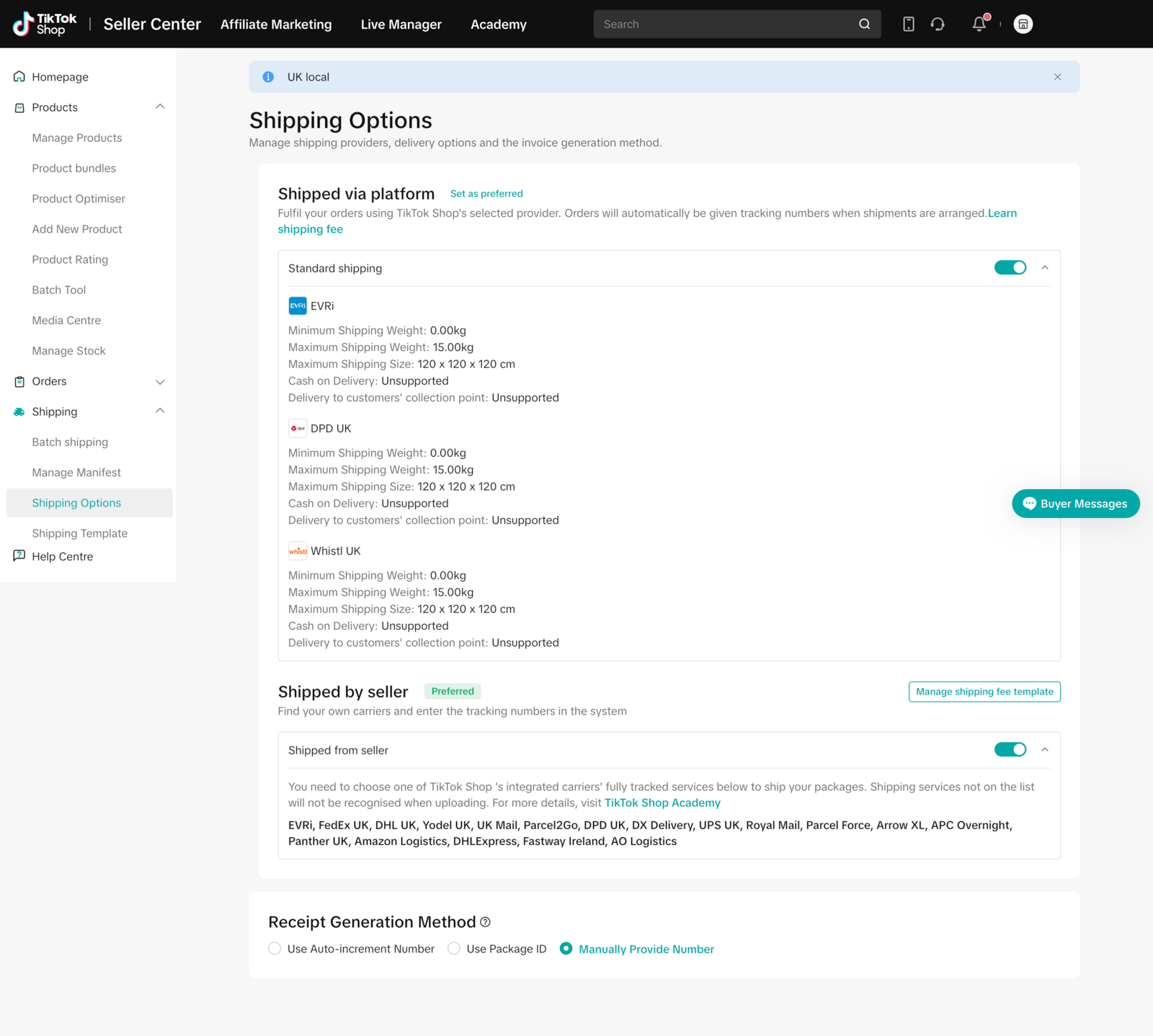Disable the Standard shipping toggle
The width and height of the screenshot is (1153, 1036).
pyautogui.click(x=1010, y=268)
